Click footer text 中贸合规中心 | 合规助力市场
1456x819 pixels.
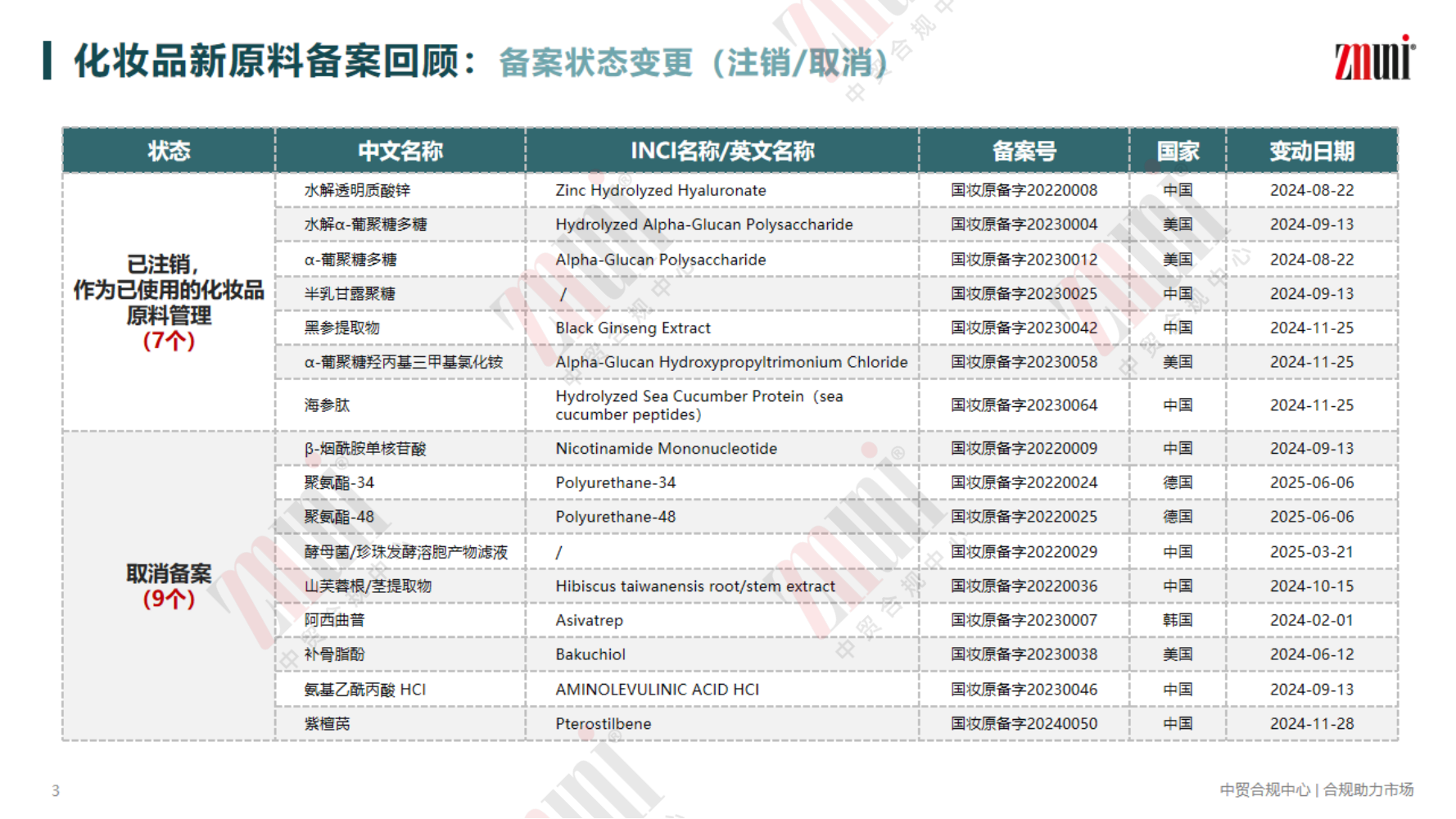tap(1317, 790)
